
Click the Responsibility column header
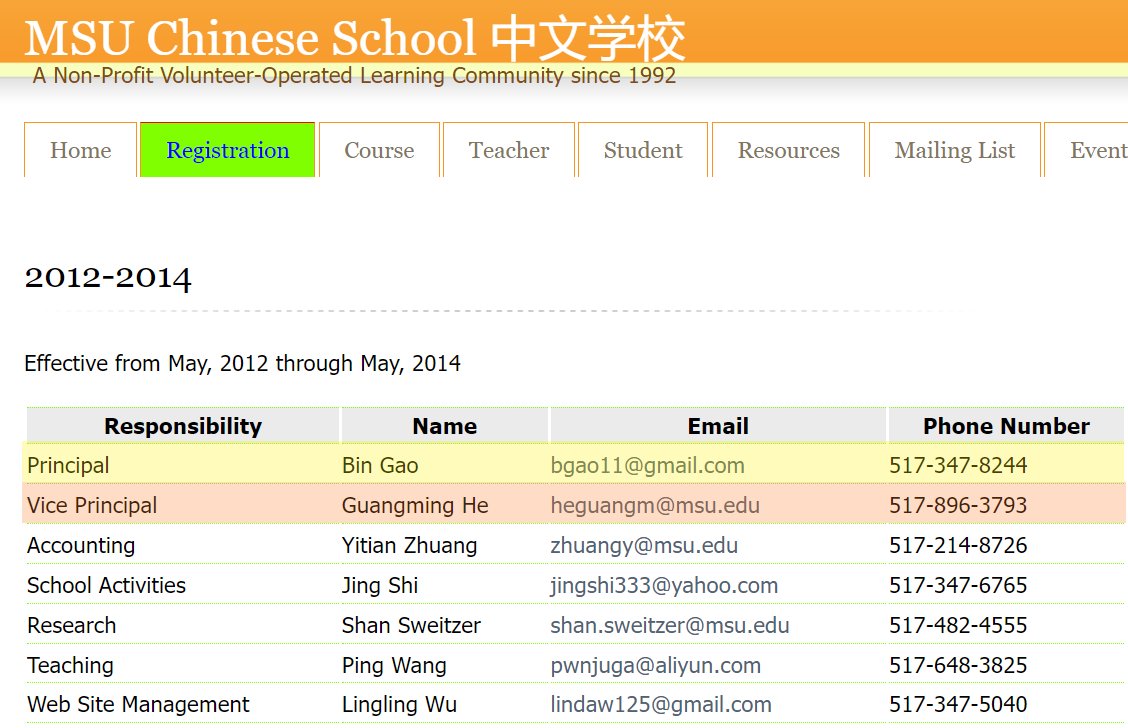point(182,426)
